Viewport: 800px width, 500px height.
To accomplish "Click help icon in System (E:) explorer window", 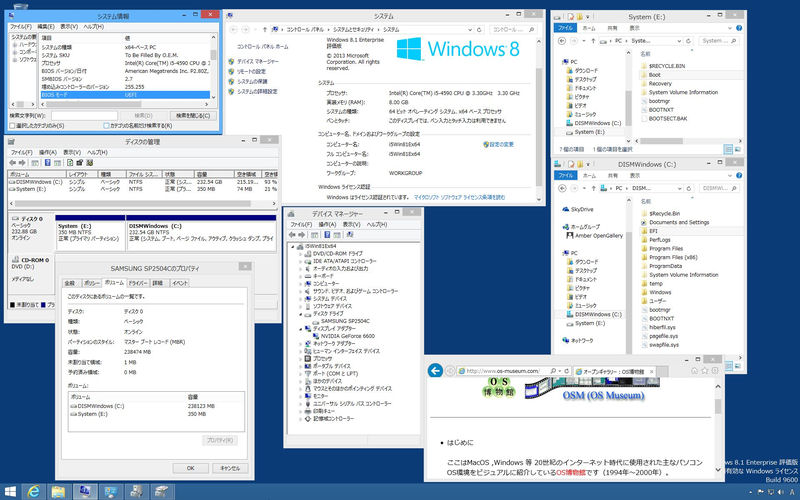I will coord(739,28).
